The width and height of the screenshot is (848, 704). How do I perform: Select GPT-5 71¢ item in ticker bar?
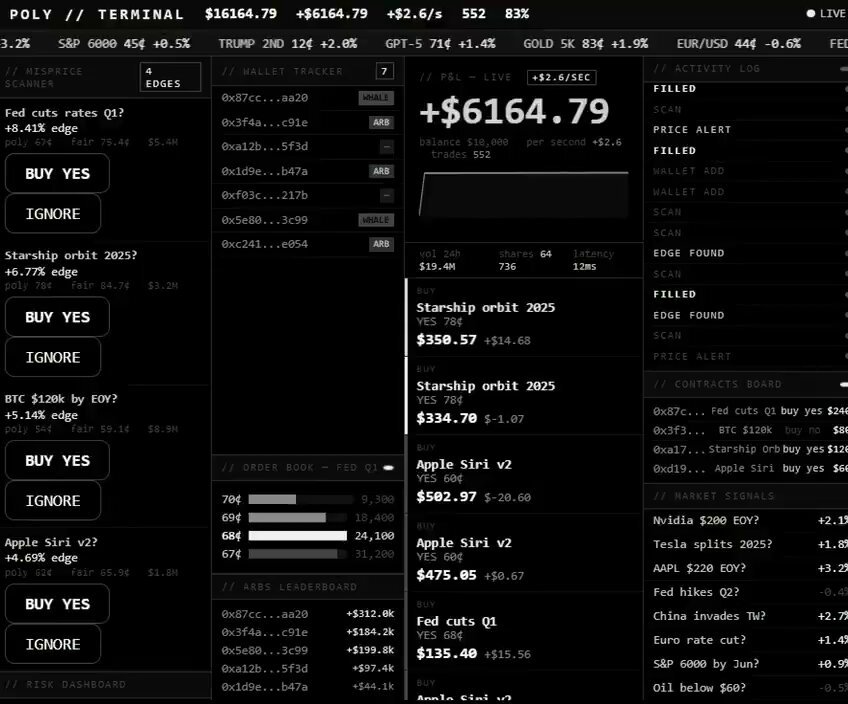440,44
